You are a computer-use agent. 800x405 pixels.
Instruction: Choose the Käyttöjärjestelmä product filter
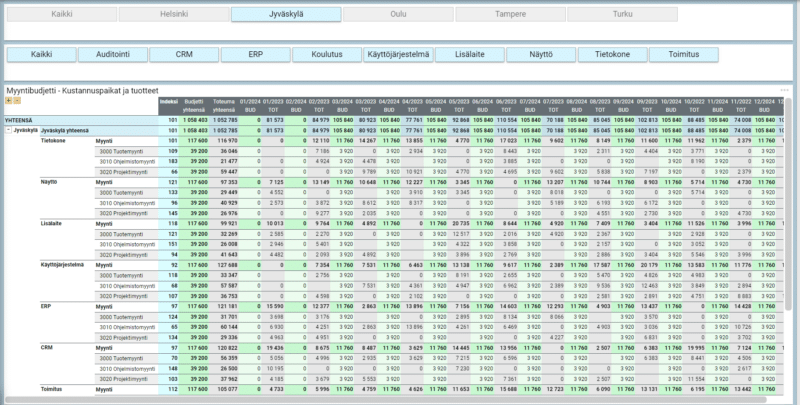click(399, 55)
